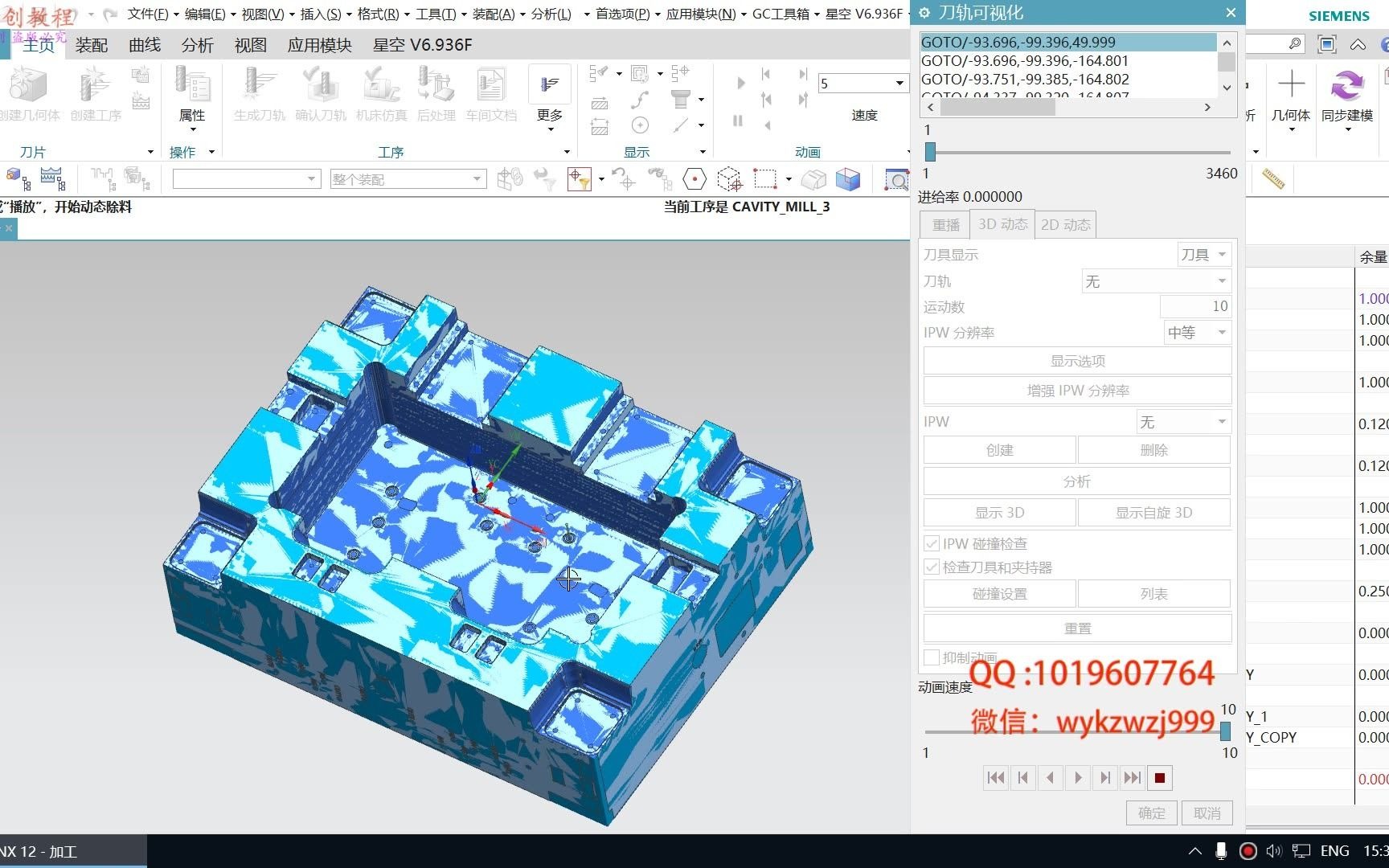
Task: Click the 显示选项 button
Action: pos(1077,361)
